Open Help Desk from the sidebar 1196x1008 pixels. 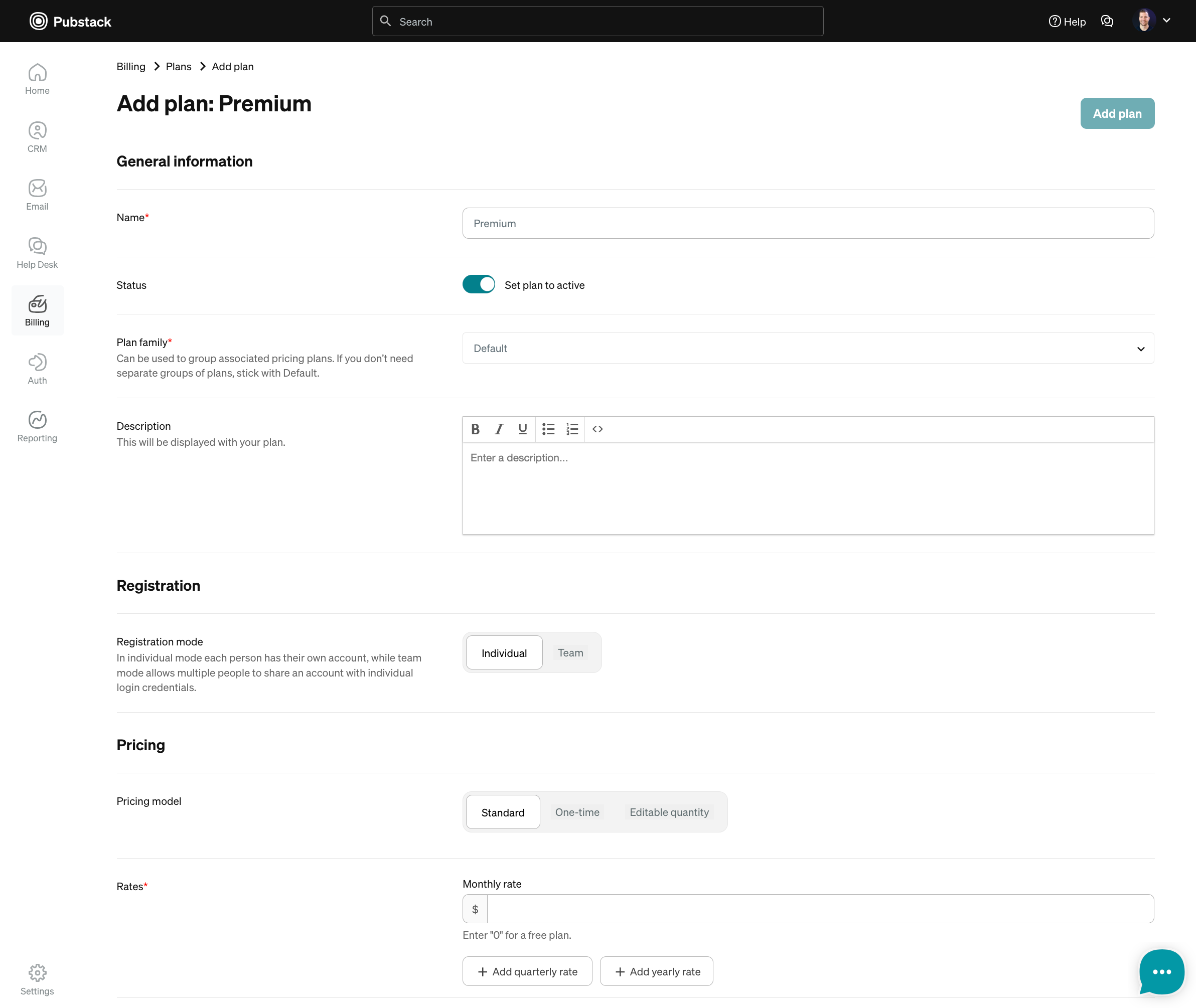[37, 253]
